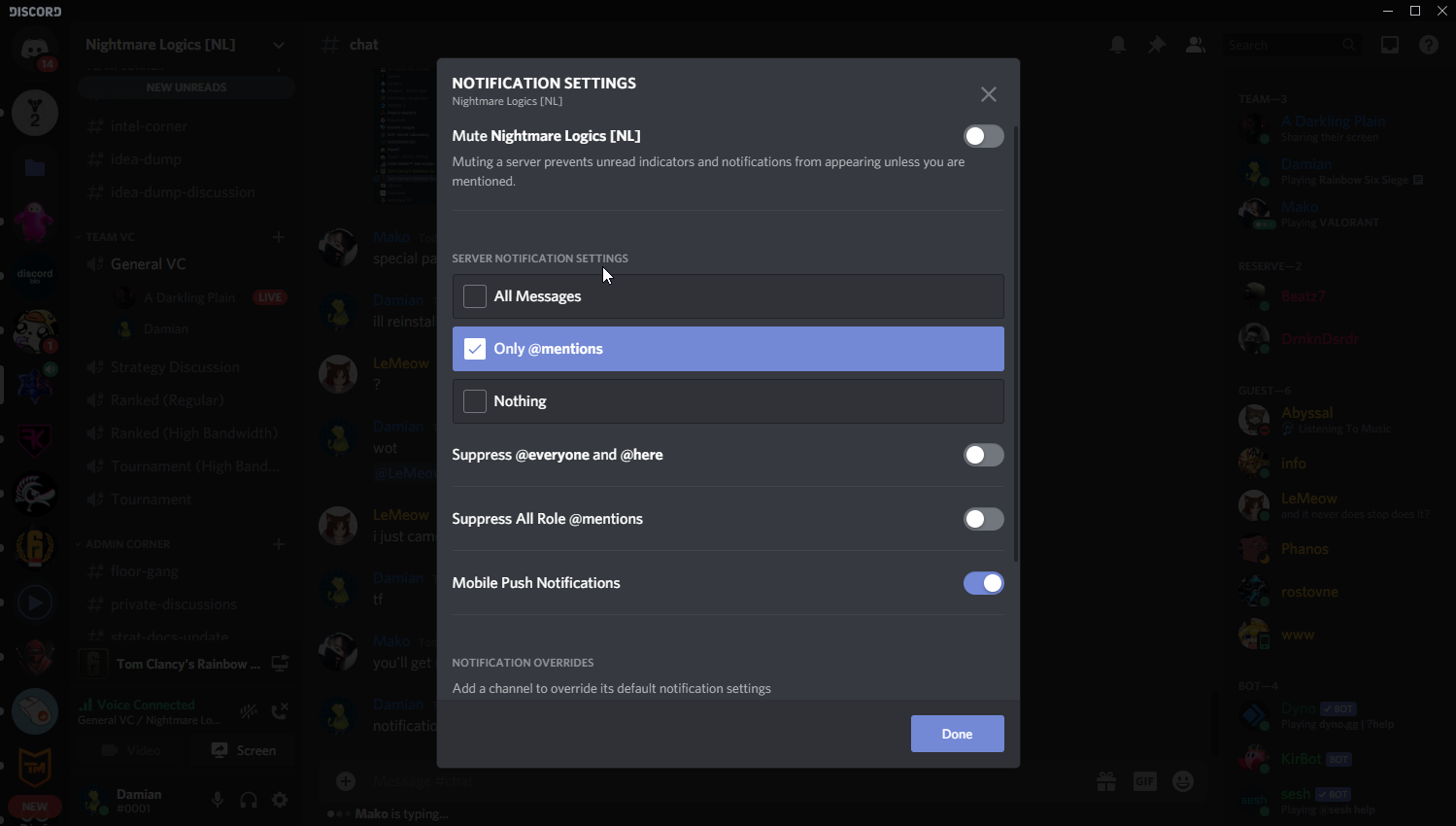Image resolution: width=1456 pixels, height=826 pixels.
Task: Expand the Nightmare Logics server dropdown
Action: click(279, 45)
